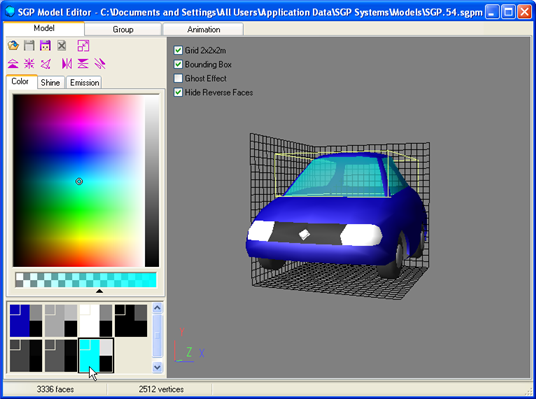The image size is (536, 399).
Task: Open the Emission material tab
Action: 84,82
